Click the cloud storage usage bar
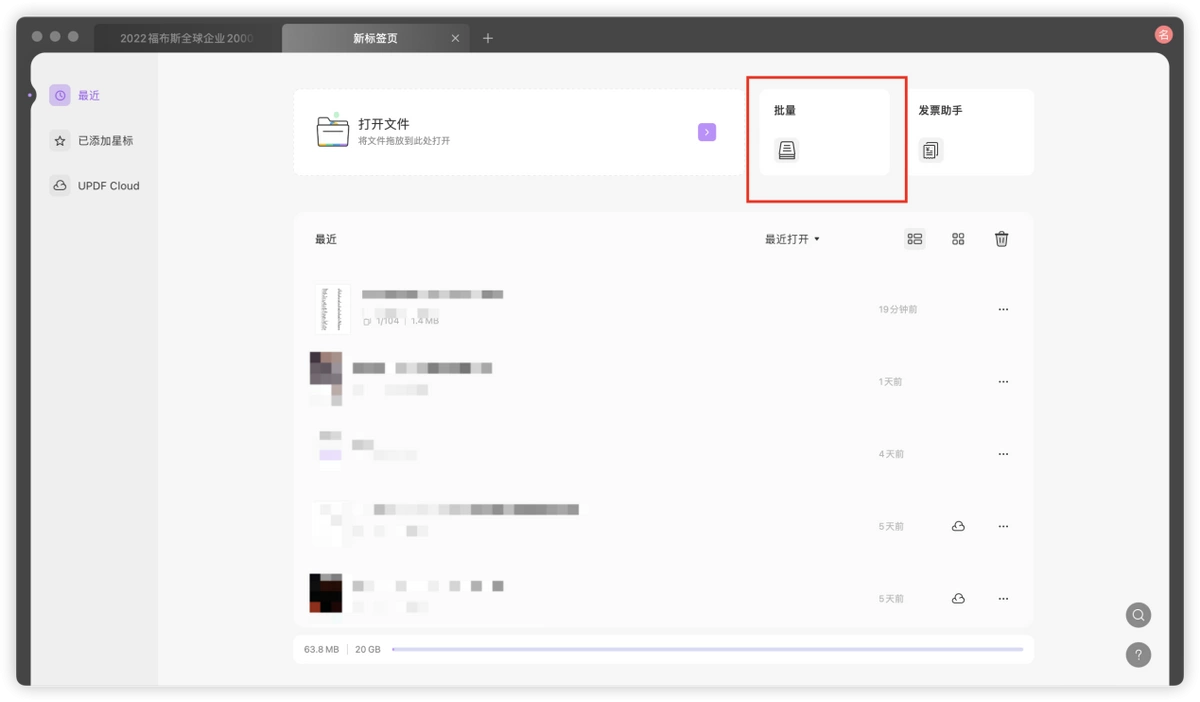 point(707,650)
